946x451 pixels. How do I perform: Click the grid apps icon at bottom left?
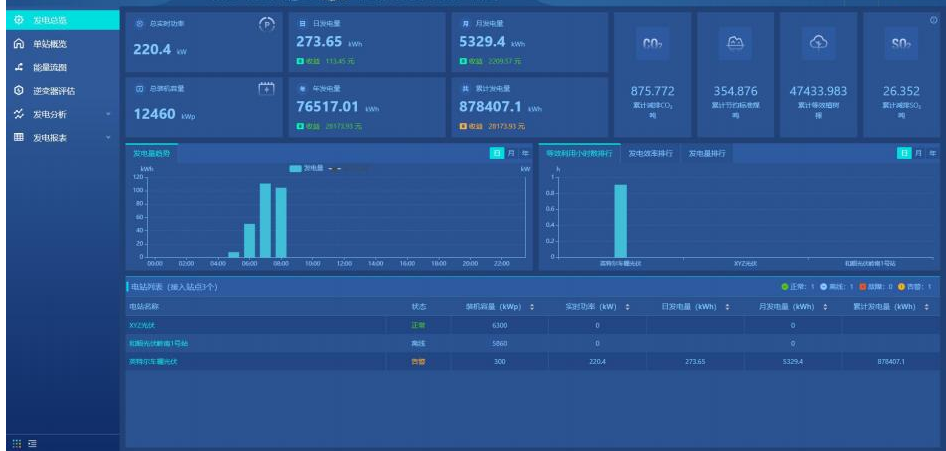pos(16,443)
